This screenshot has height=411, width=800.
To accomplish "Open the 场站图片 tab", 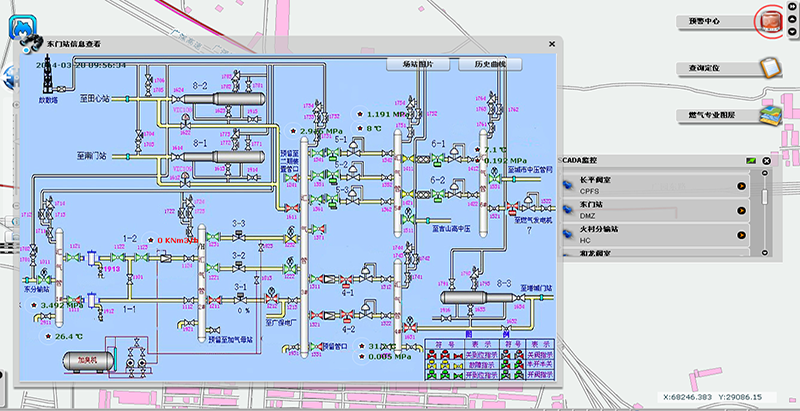I will (418, 64).
